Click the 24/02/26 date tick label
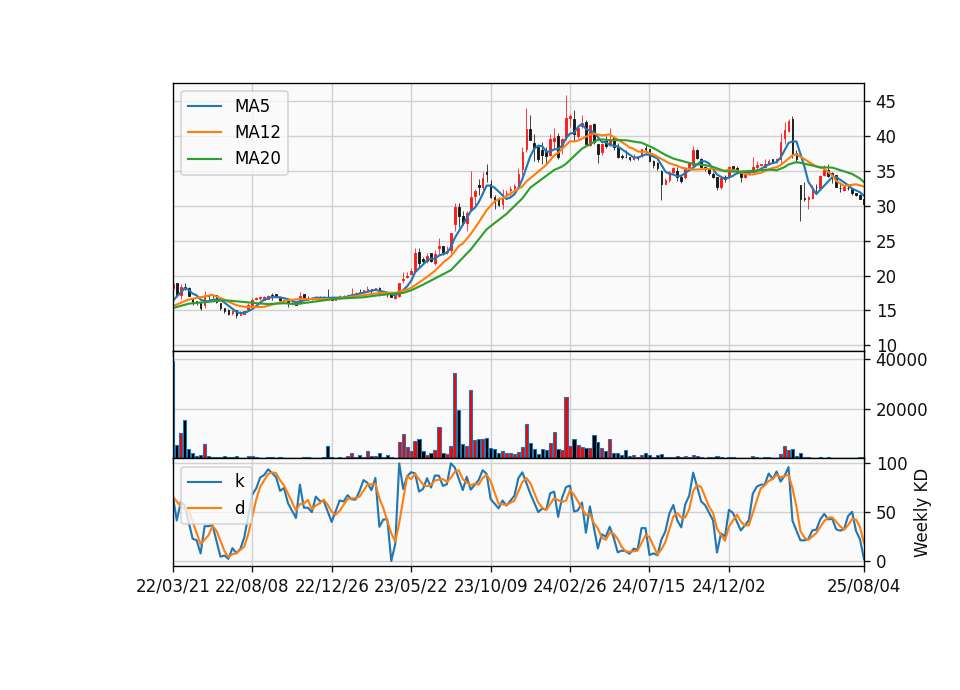The height and width of the screenshot is (690, 960). point(569,586)
